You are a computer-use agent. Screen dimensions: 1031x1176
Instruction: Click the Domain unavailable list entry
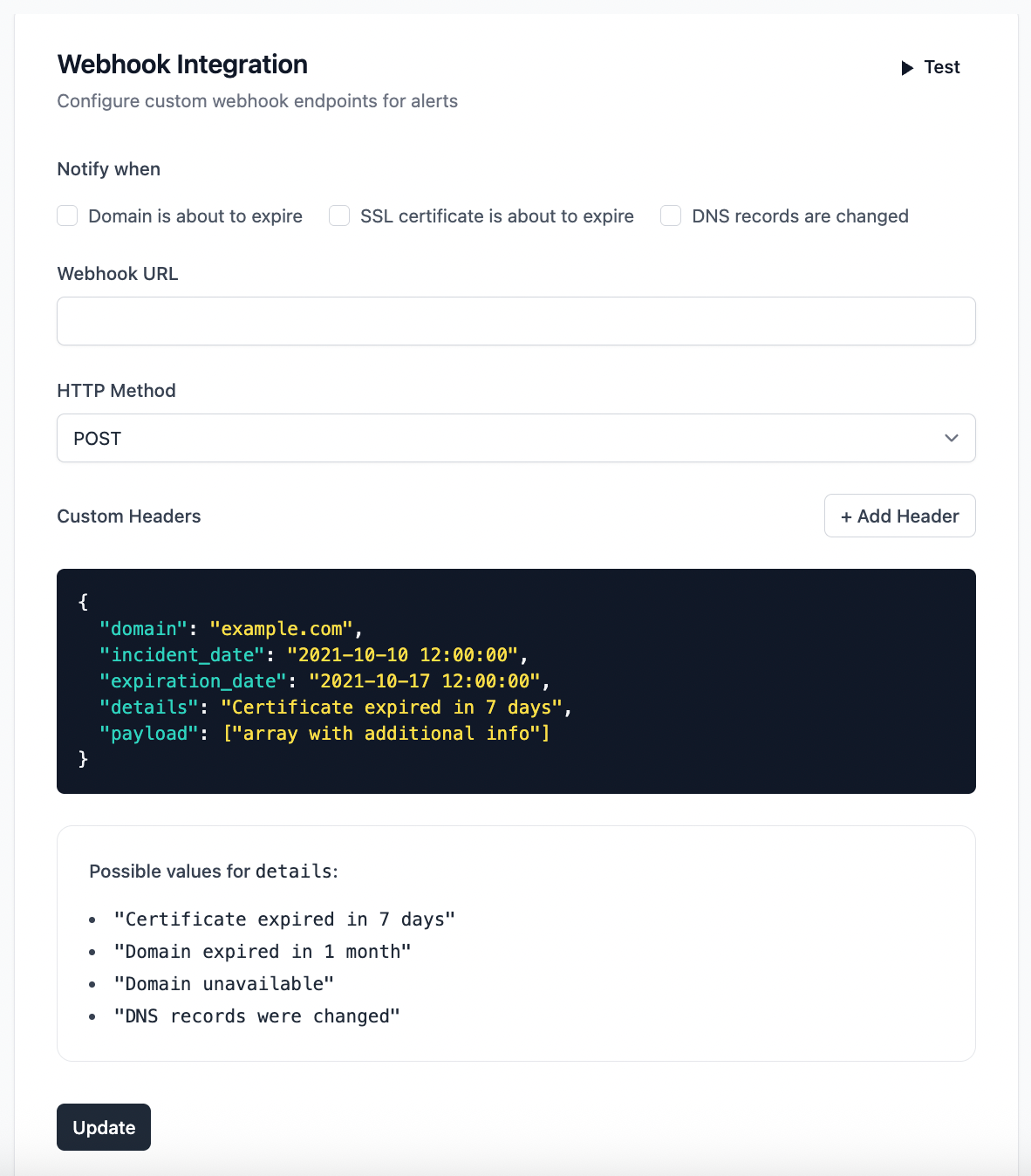point(222,983)
